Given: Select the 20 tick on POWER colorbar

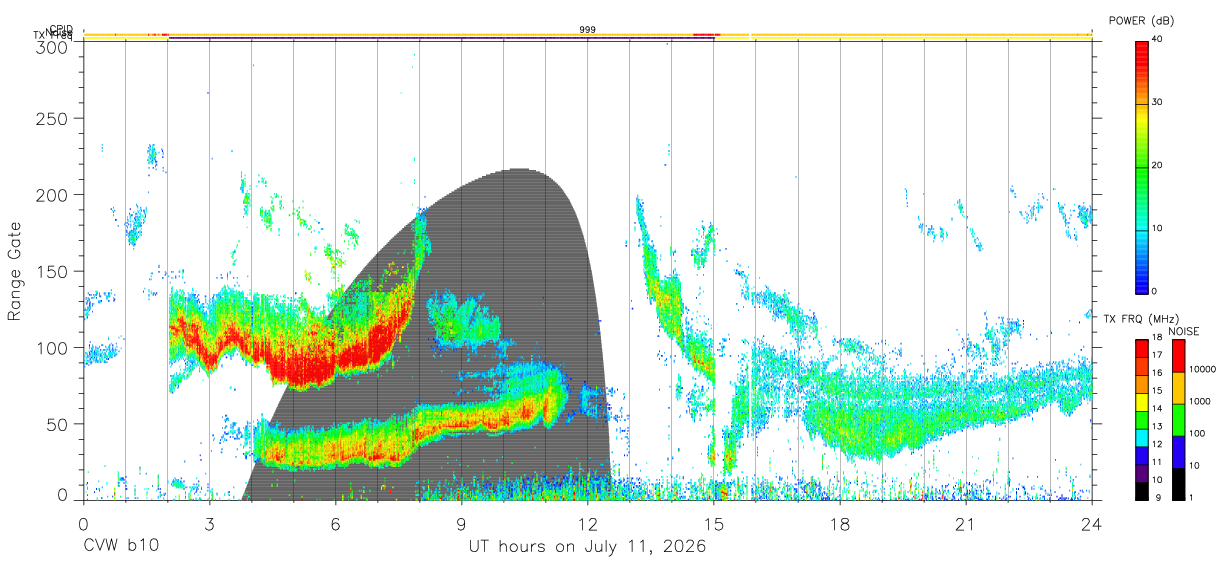Looking at the screenshot, I should (1158, 165).
